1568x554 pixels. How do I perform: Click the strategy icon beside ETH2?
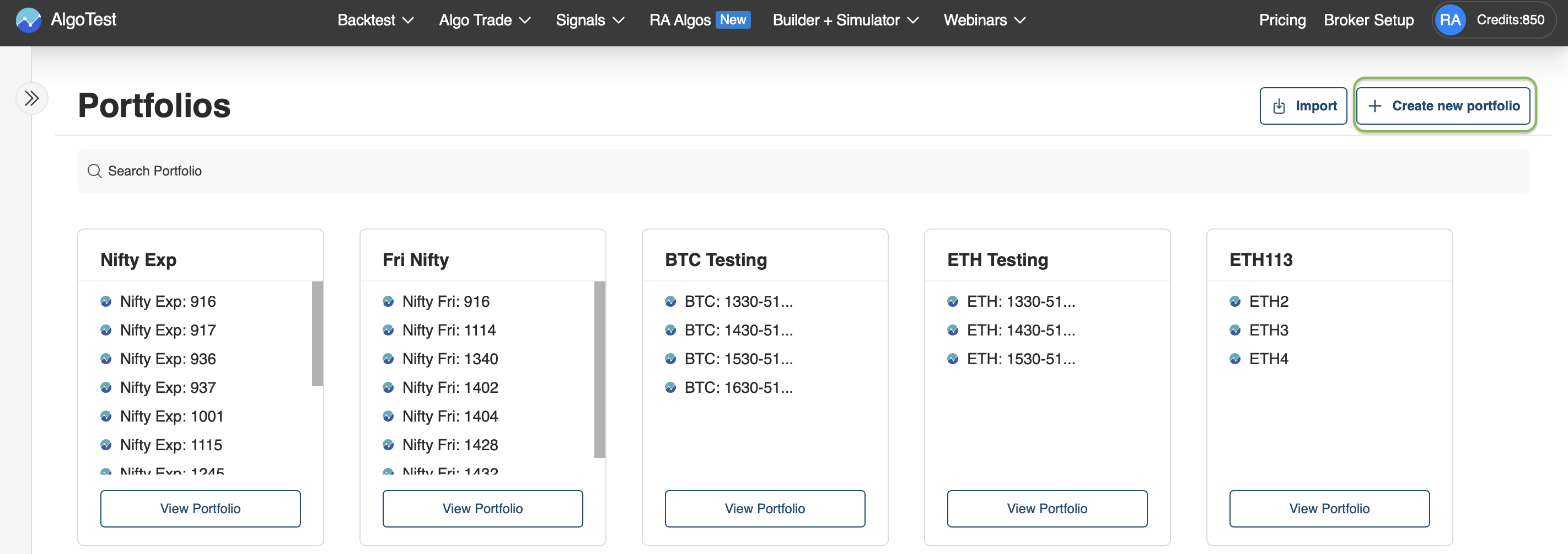pos(1236,301)
